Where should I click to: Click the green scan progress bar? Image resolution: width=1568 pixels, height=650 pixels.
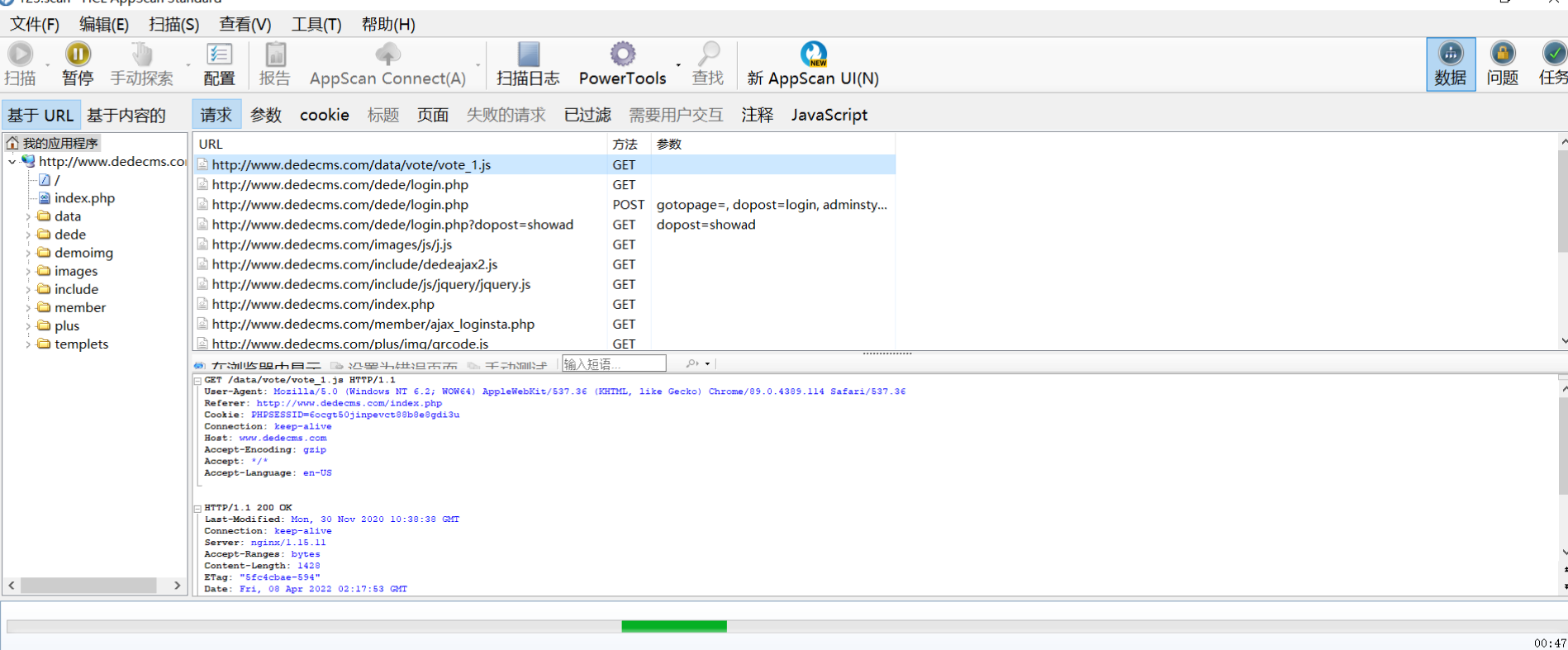[674, 626]
